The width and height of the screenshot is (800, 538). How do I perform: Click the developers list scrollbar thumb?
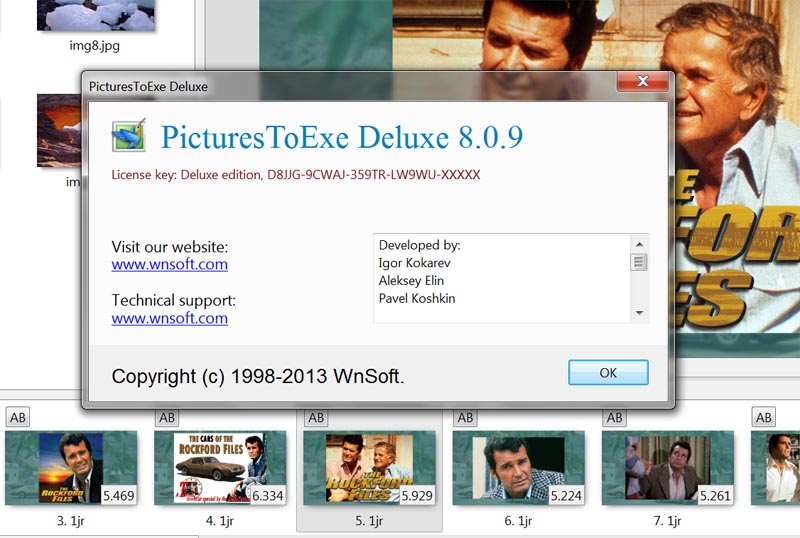(639, 263)
